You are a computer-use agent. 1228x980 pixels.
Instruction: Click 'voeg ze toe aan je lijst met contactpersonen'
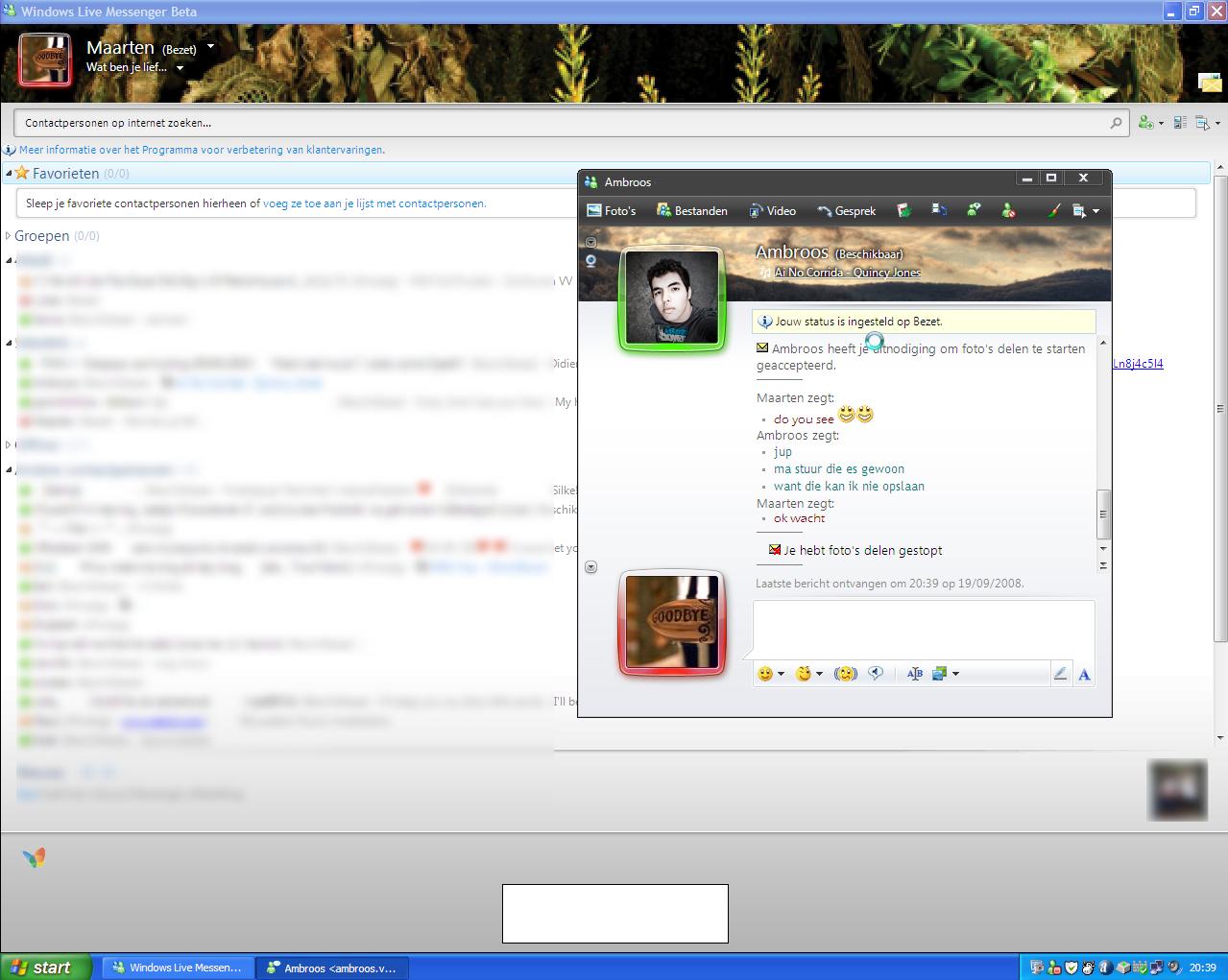pos(374,203)
